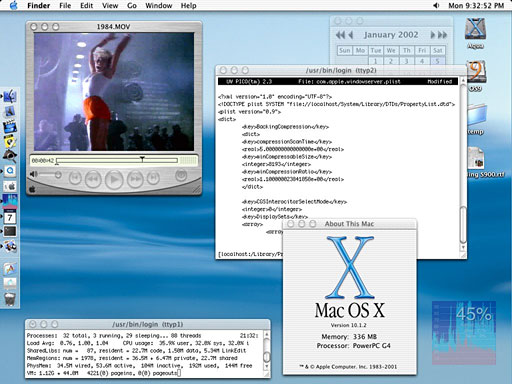Image resolution: width=512 pixels, height=384 pixels.
Task: Open the Go menu
Action: coord(132,6)
